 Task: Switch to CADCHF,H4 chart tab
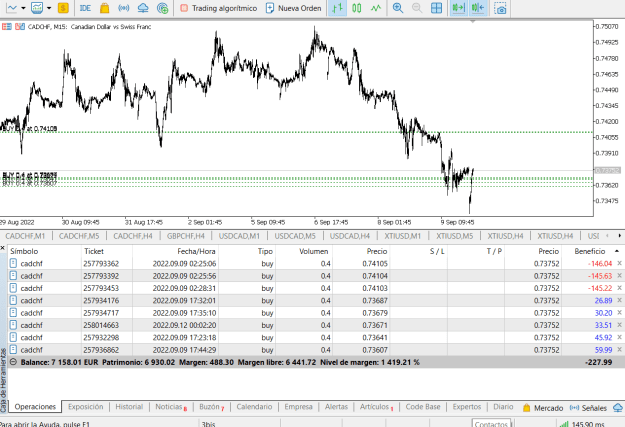coord(133,236)
